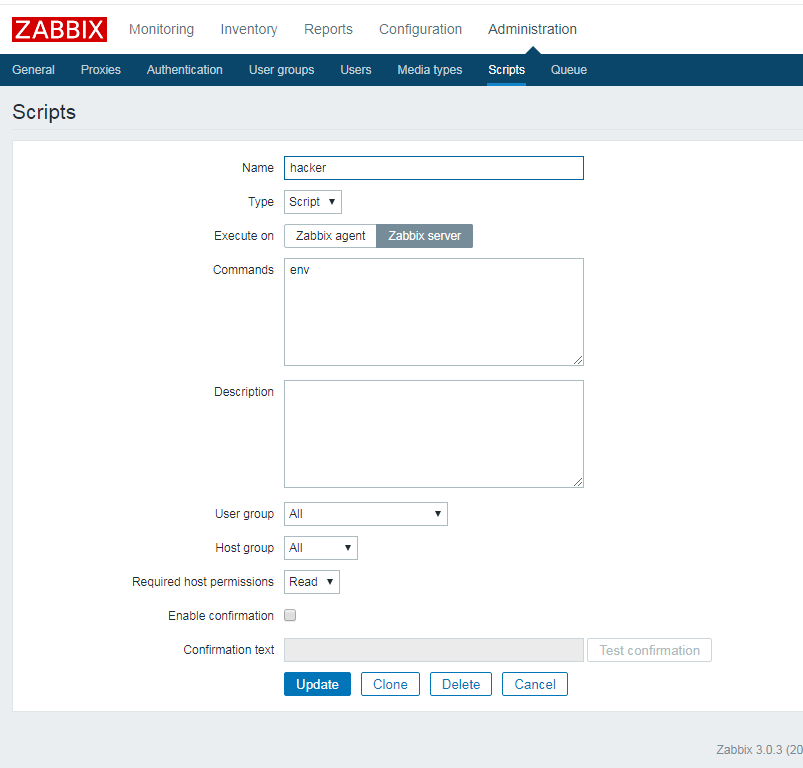803x768 pixels.
Task: Go to the Proxies submenu
Action: (101, 70)
